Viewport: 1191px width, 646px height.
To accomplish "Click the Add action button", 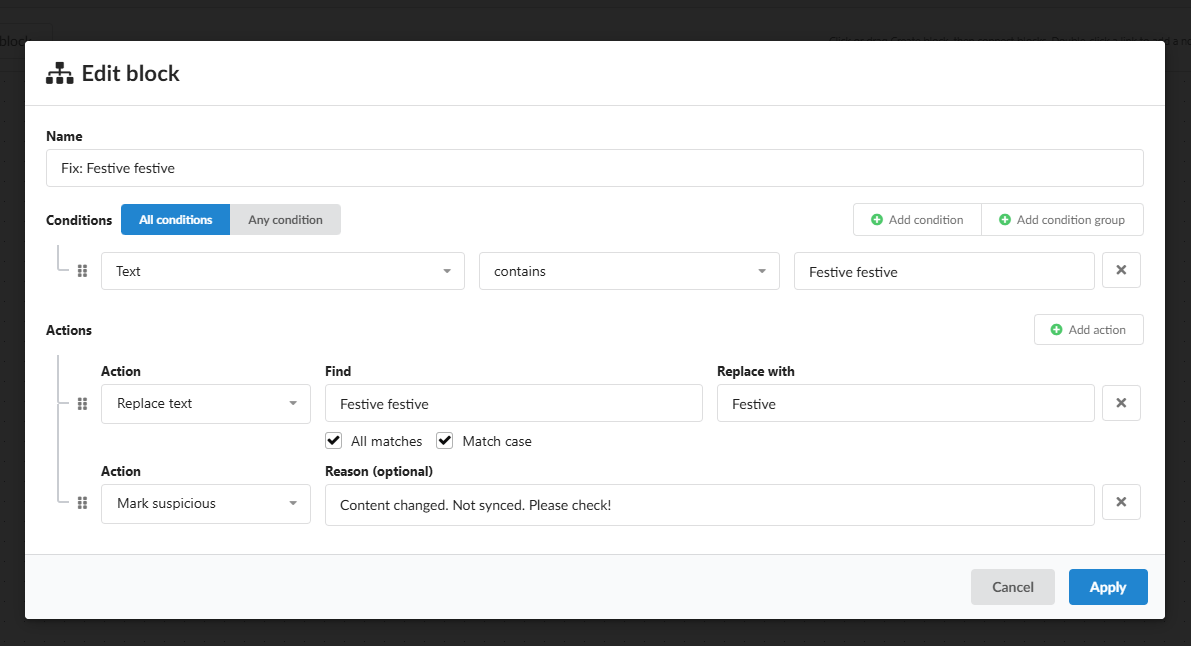I will pyautogui.click(x=1088, y=330).
